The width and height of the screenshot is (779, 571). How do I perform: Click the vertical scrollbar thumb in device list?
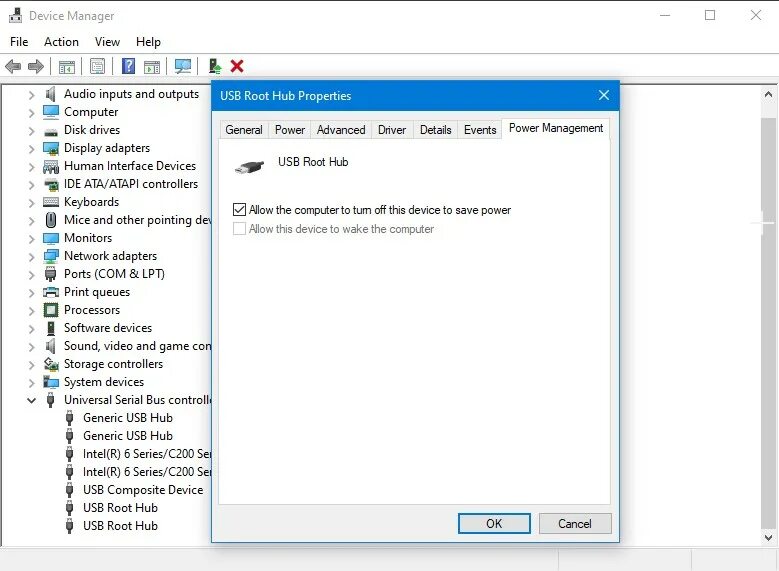768,324
